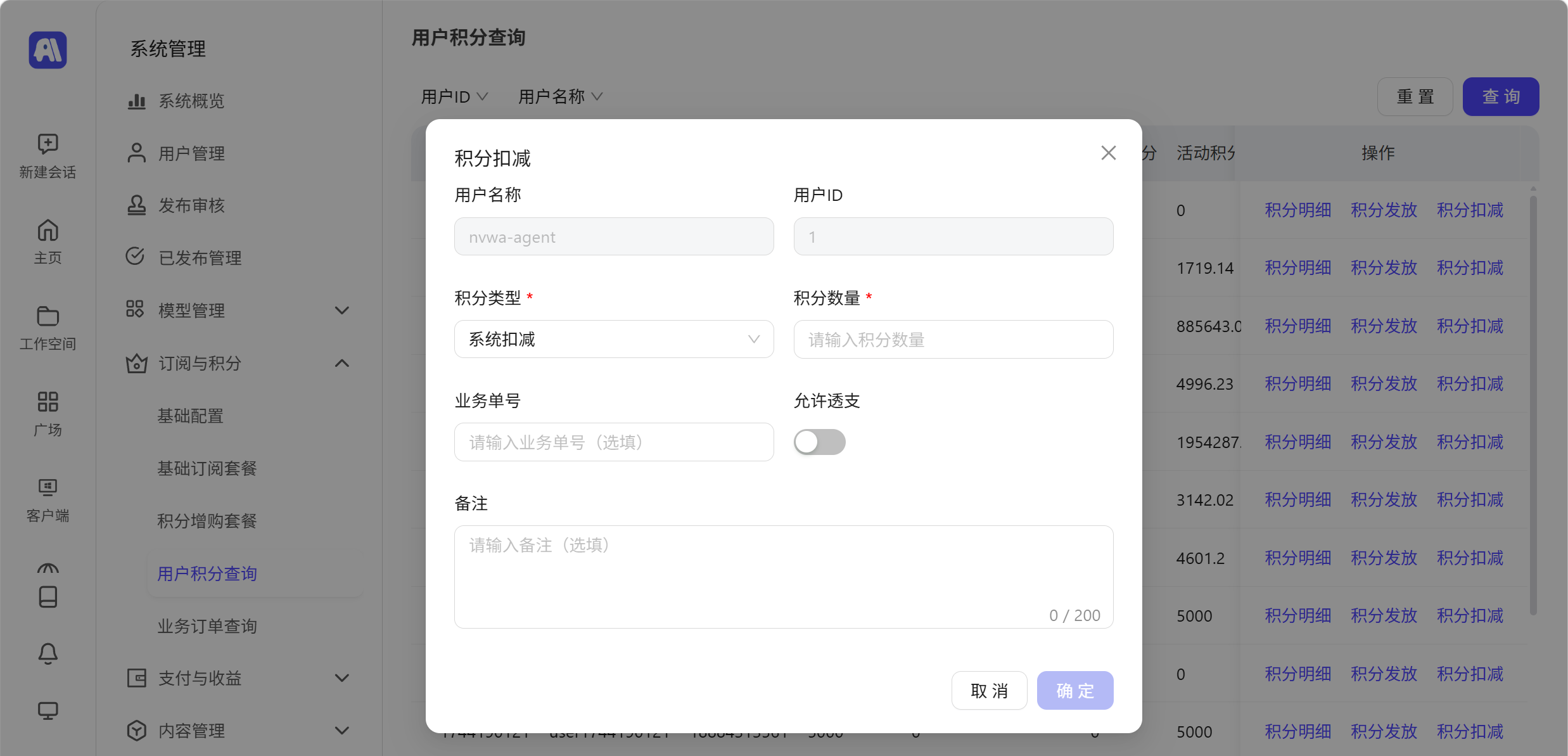Go to 主页 home icon

coord(48,230)
